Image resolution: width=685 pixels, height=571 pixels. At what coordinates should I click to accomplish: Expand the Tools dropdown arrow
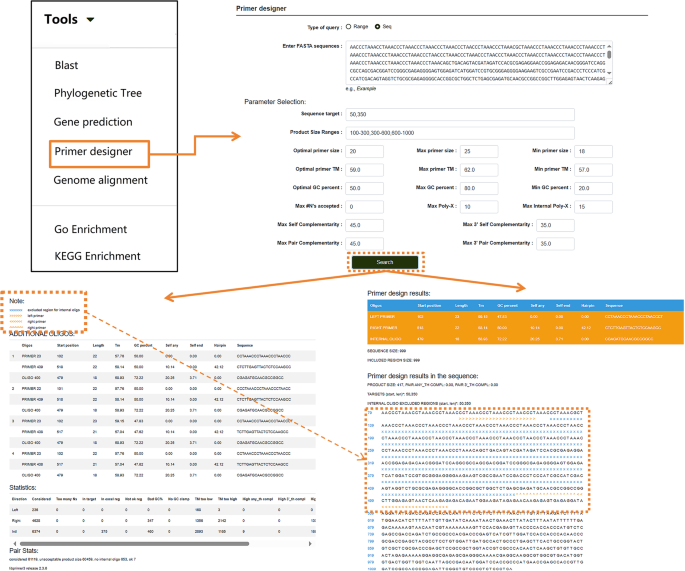point(91,19)
